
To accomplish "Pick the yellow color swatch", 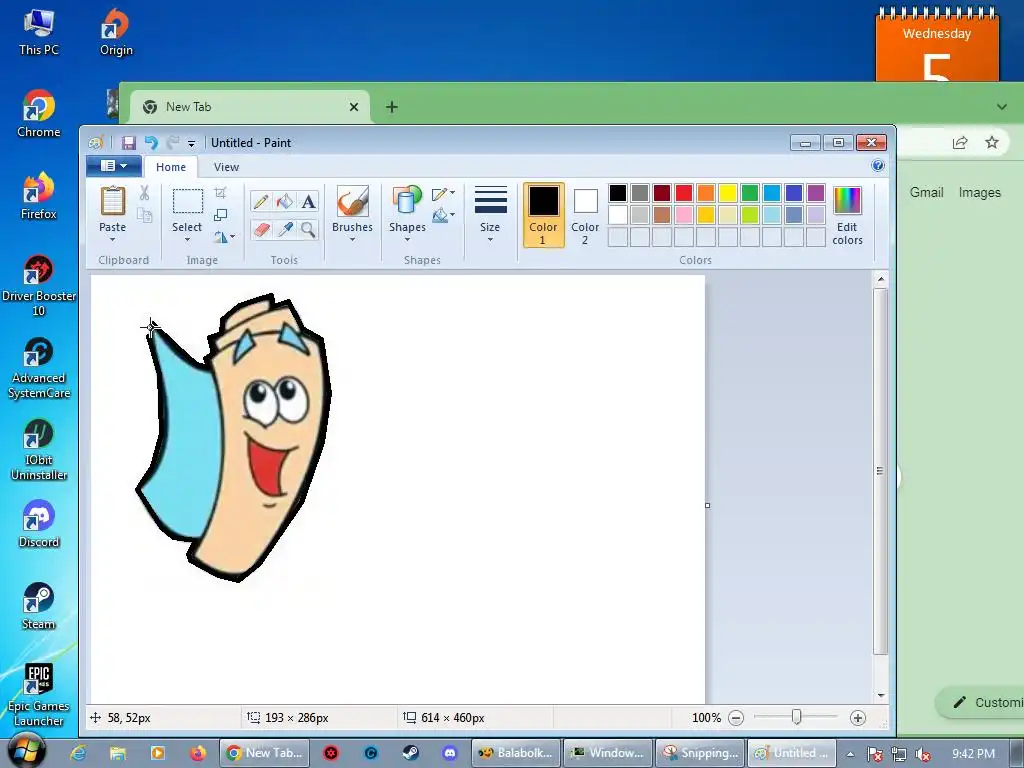I will tap(728, 193).
